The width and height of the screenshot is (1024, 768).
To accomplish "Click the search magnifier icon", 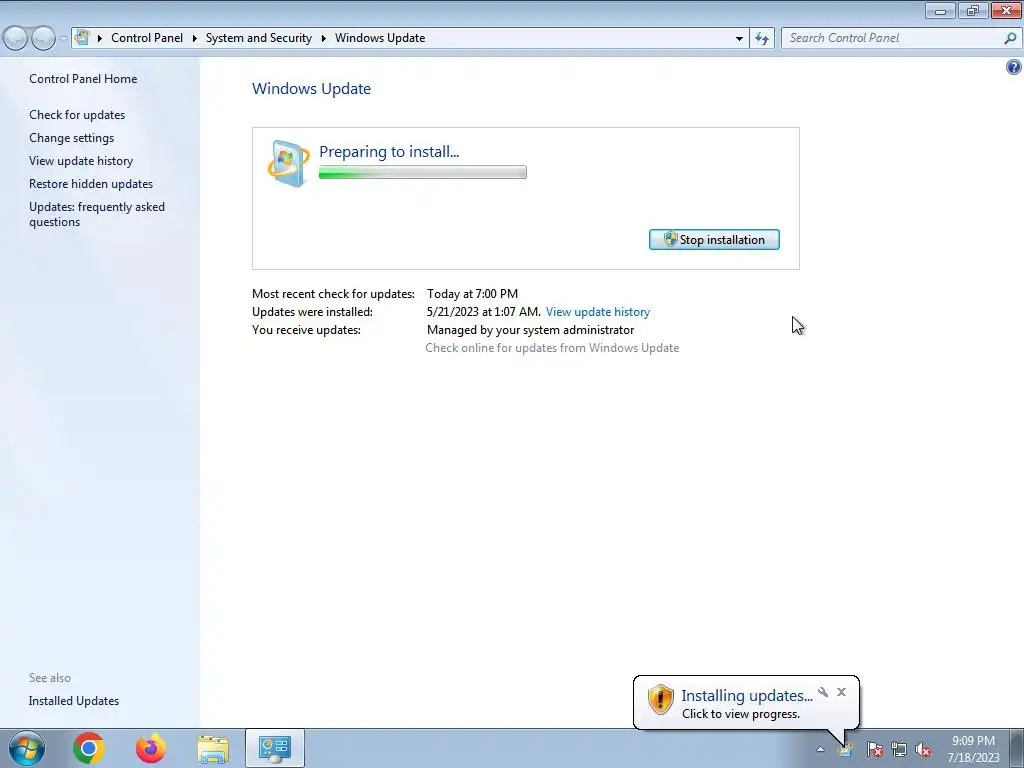I will [x=1010, y=39].
